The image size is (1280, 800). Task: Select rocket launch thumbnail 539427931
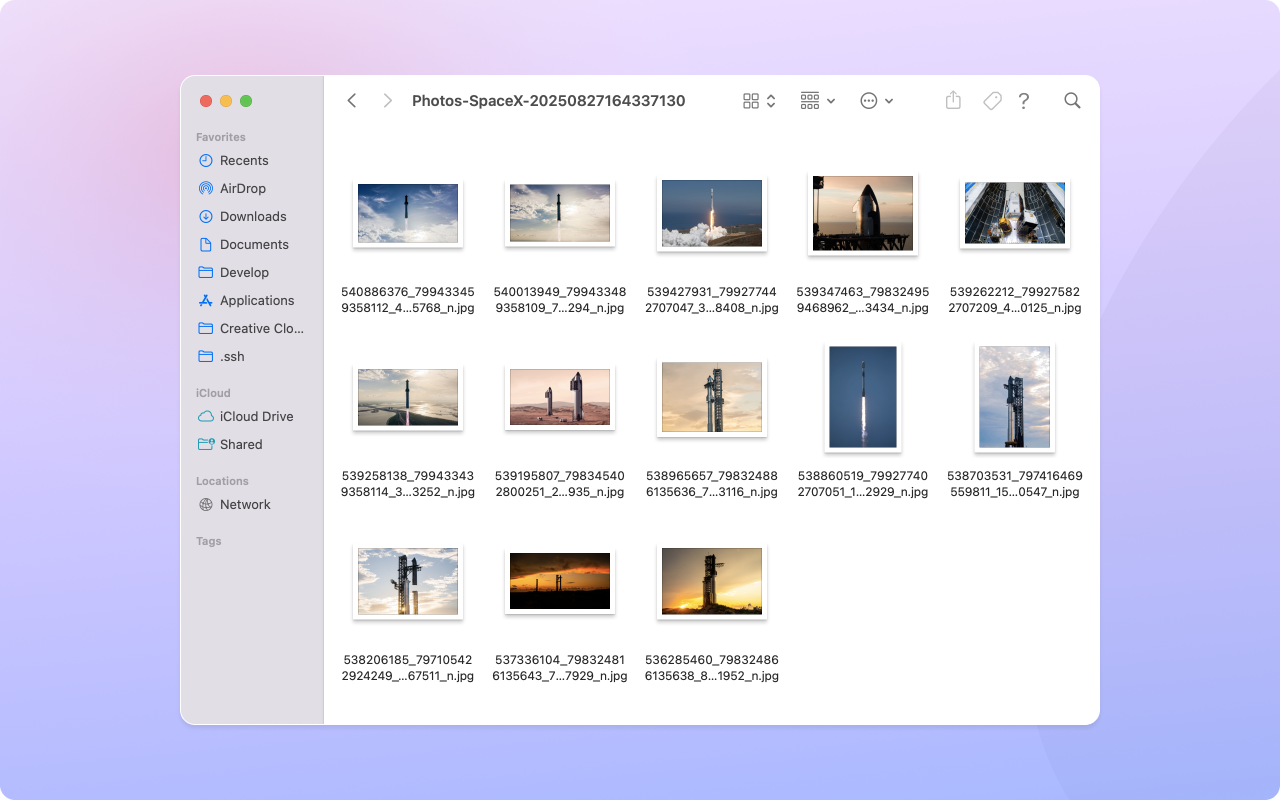(x=712, y=213)
